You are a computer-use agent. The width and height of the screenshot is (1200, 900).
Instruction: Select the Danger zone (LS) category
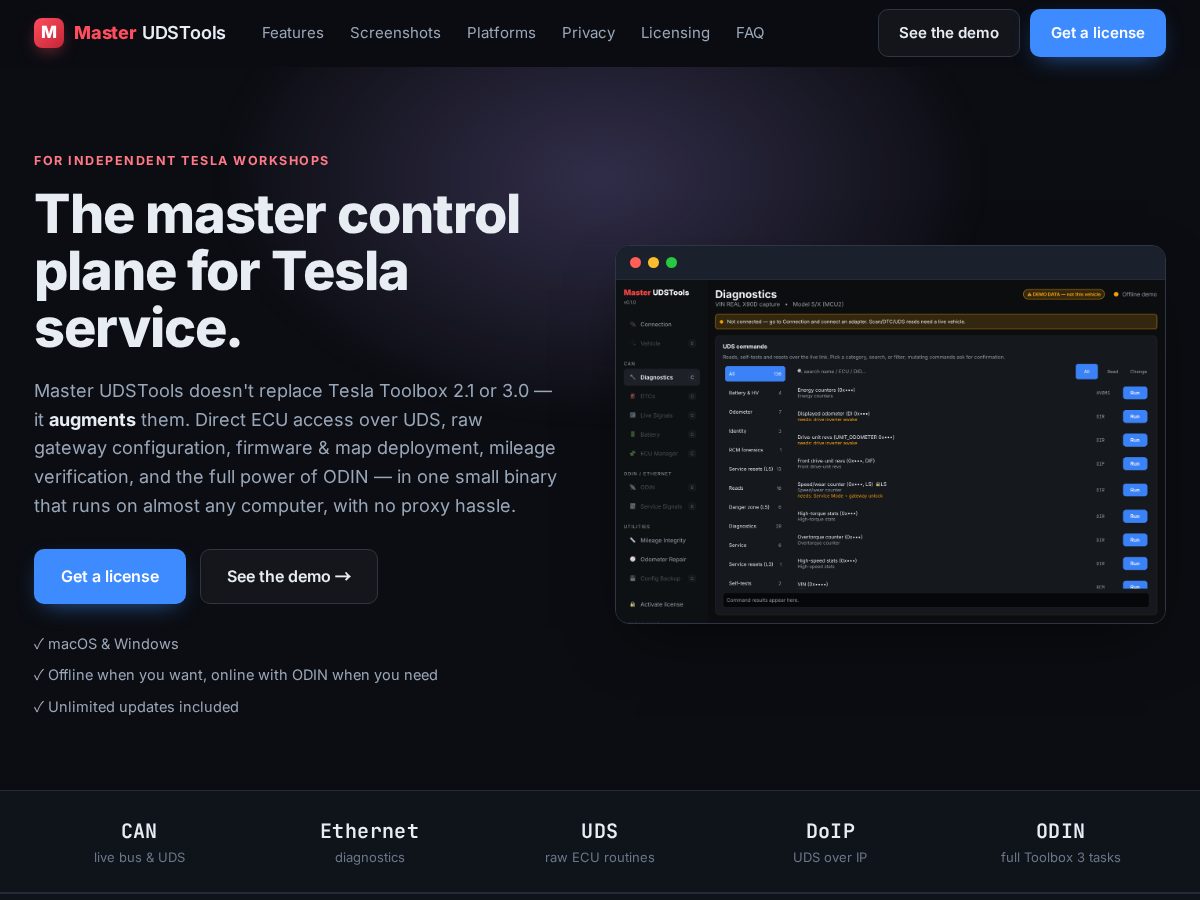[755, 507]
